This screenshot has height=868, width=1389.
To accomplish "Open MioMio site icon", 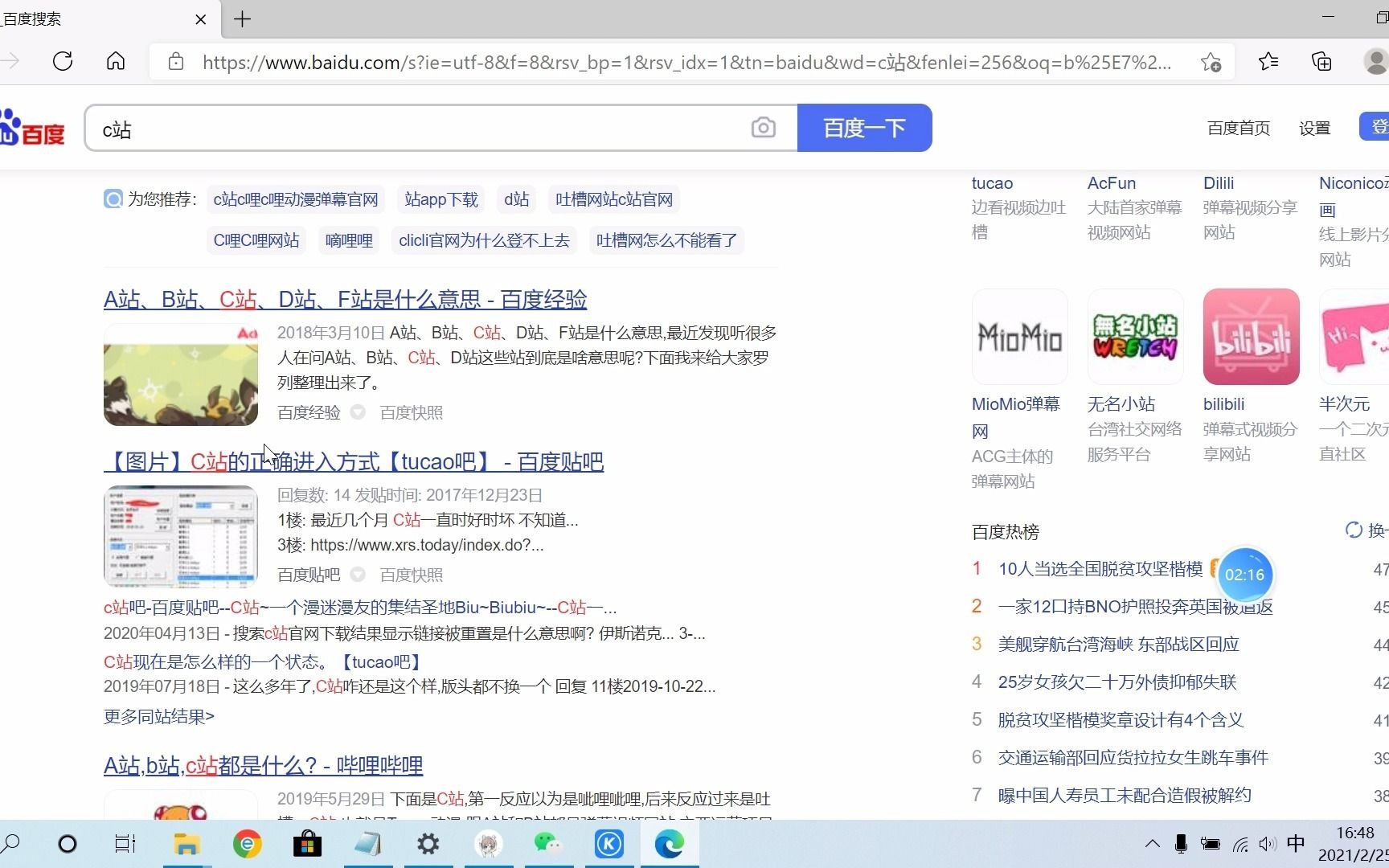I will point(1020,337).
